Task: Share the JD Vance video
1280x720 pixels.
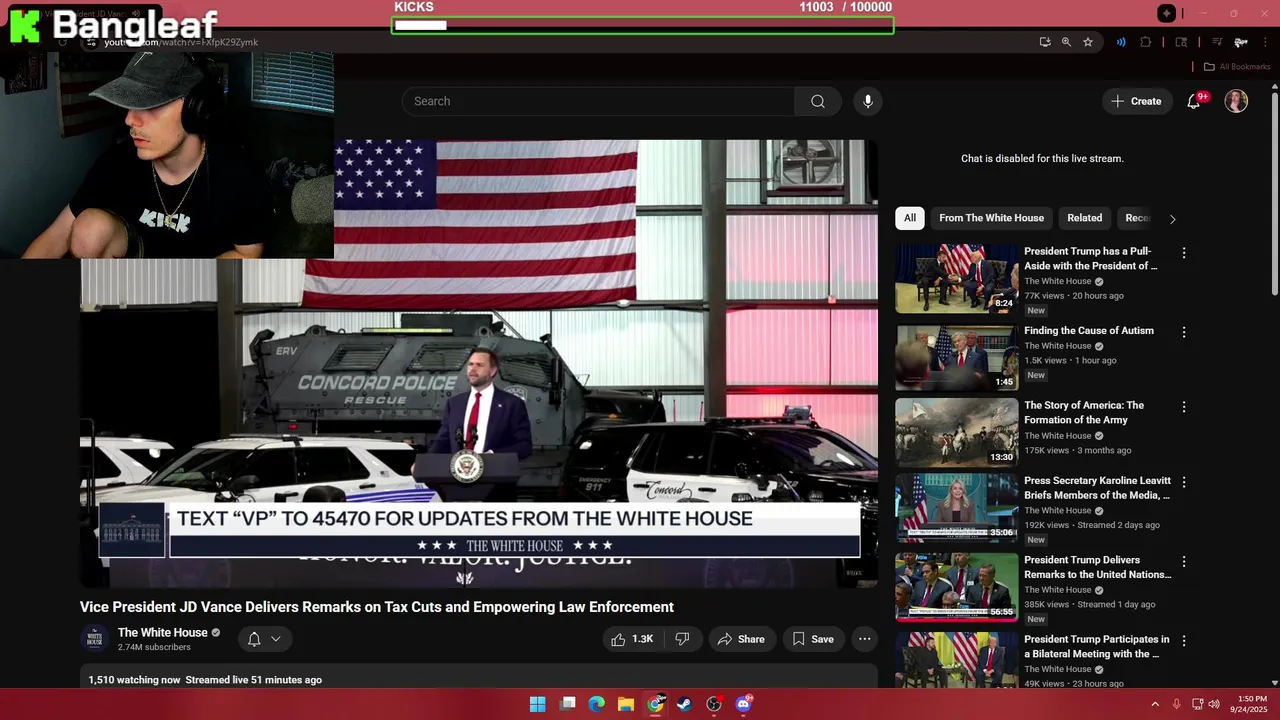Action: [x=741, y=639]
